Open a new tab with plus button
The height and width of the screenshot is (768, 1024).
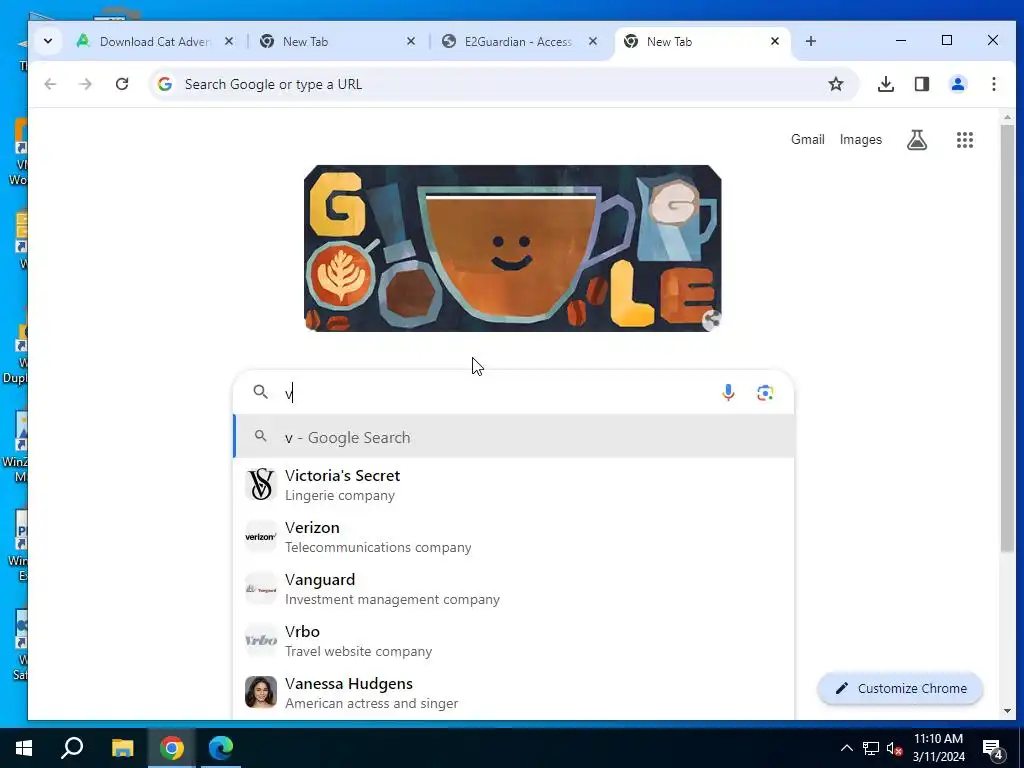pos(810,41)
